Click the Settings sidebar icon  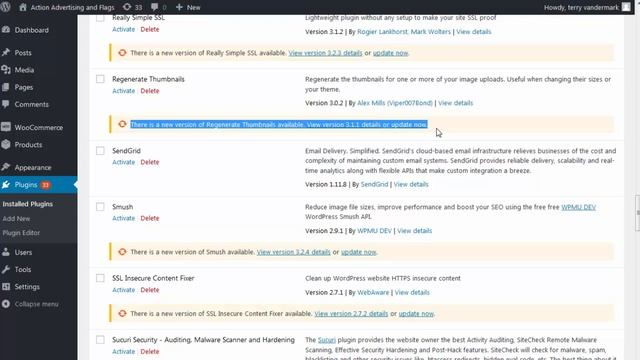point(6,287)
